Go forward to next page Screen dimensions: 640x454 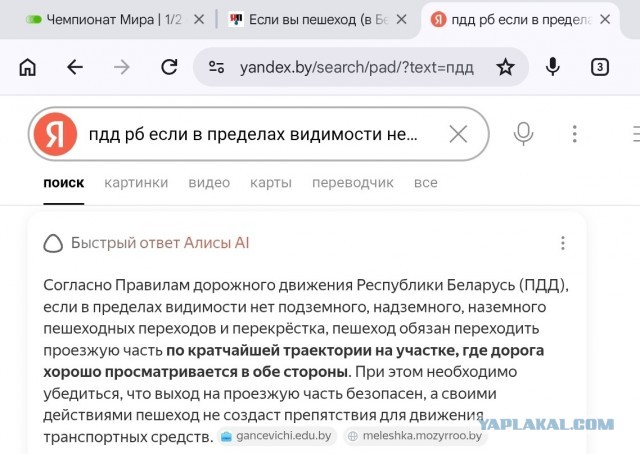[122, 67]
